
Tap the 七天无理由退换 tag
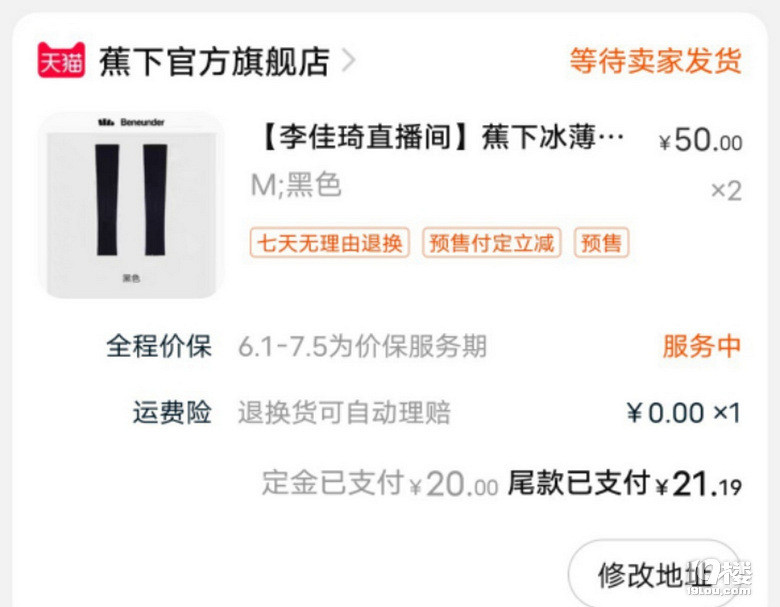click(330, 243)
